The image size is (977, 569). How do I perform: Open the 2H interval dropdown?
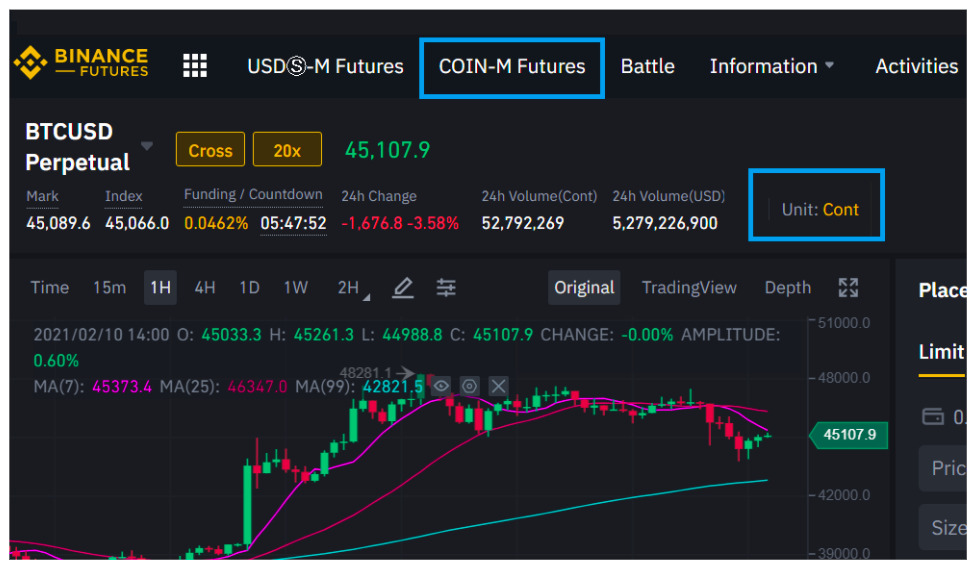[x=351, y=288]
